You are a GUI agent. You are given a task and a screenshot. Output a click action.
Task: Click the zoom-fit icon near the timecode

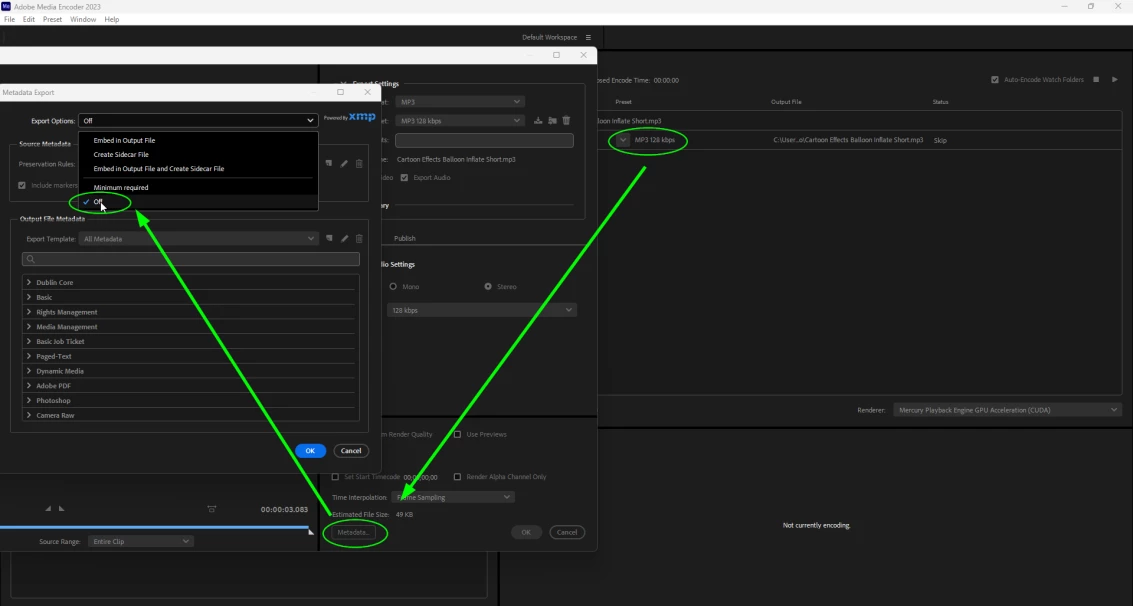212,509
